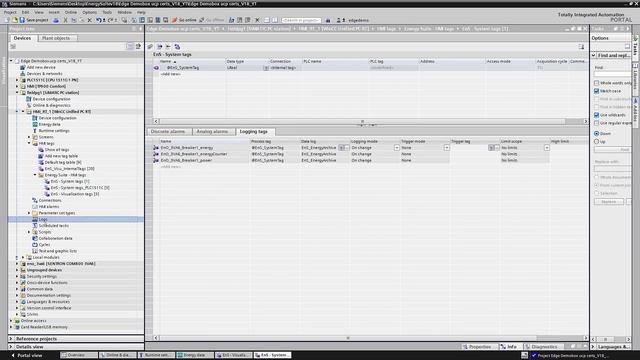Open the Project menu
Screen dimensions: 640x360
click(x=10, y=12)
